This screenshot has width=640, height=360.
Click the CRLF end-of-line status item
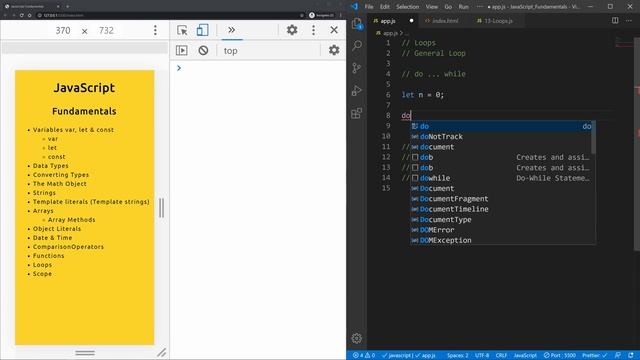point(501,356)
